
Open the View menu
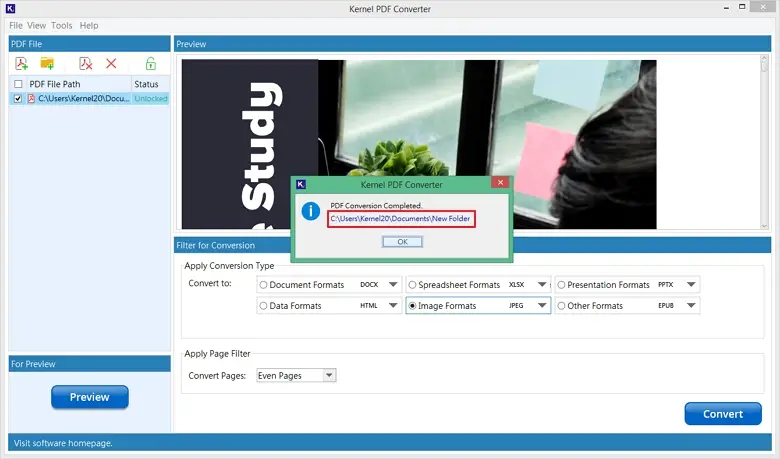(x=36, y=25)
